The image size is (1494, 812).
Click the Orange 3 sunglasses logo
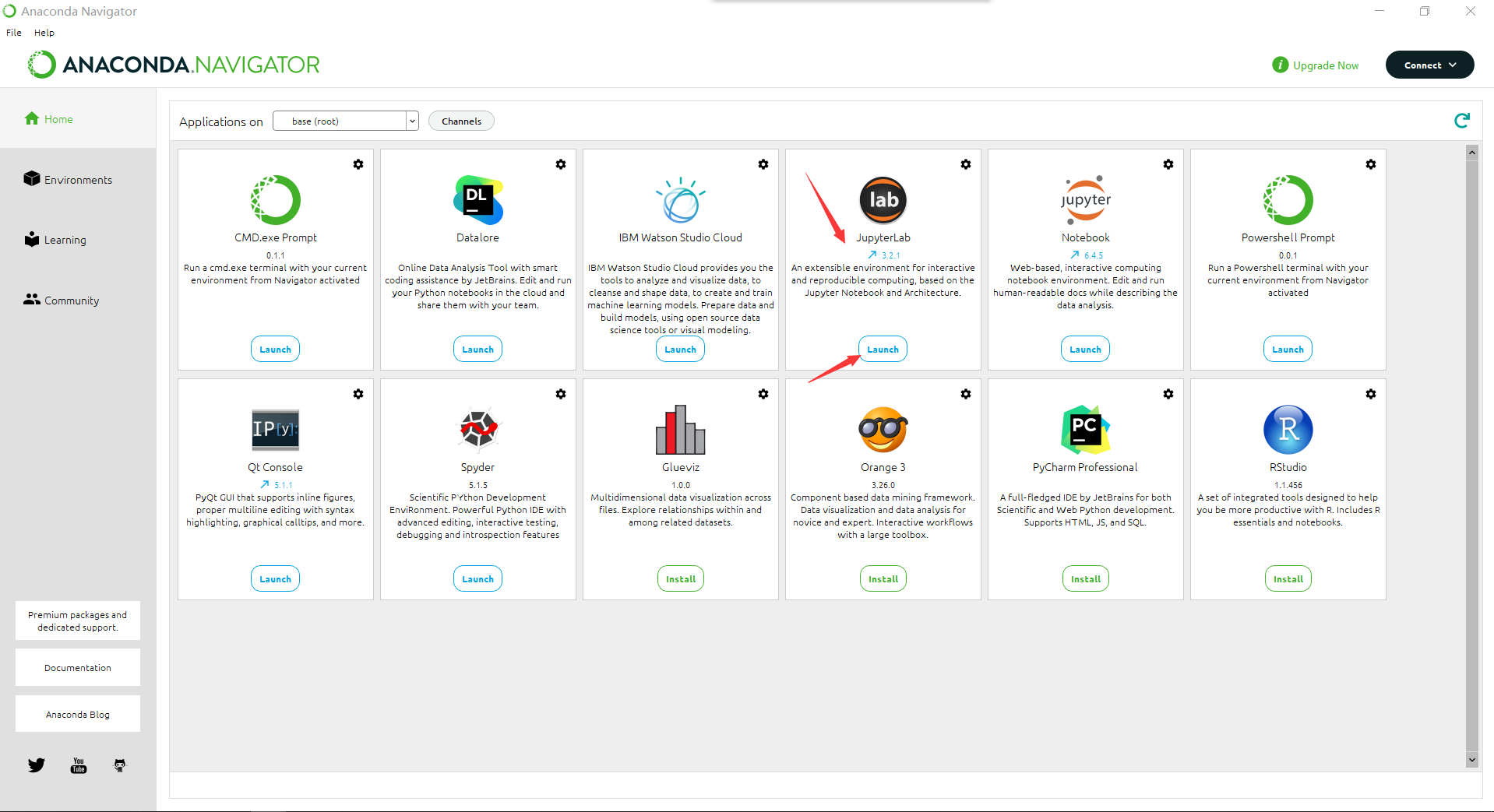(883, 430)
